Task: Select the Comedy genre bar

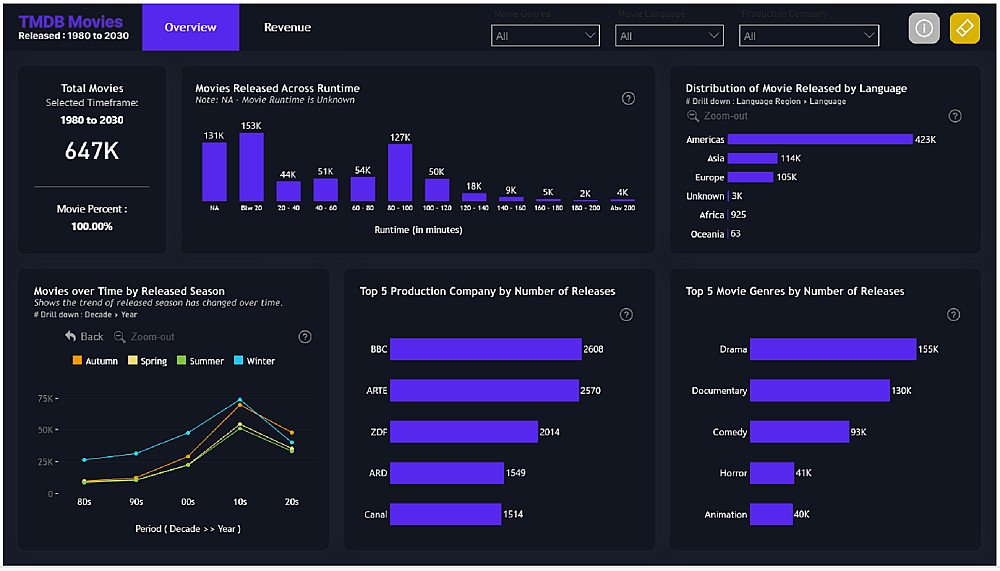Action: coord(800,432)
